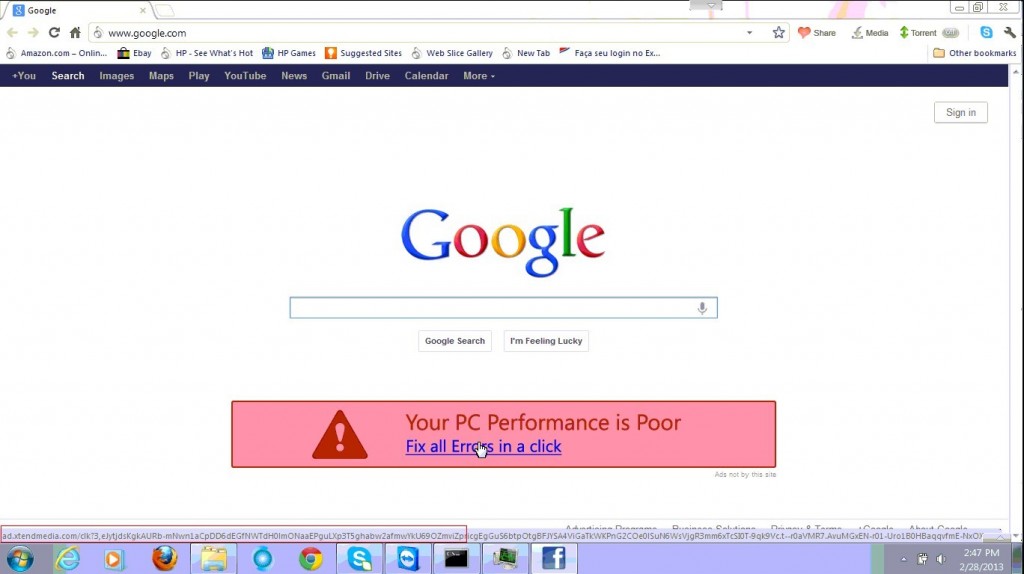This screenshot has height=574, width=1024.
Task: Go back with the browser back arrow
Action: 12,33
